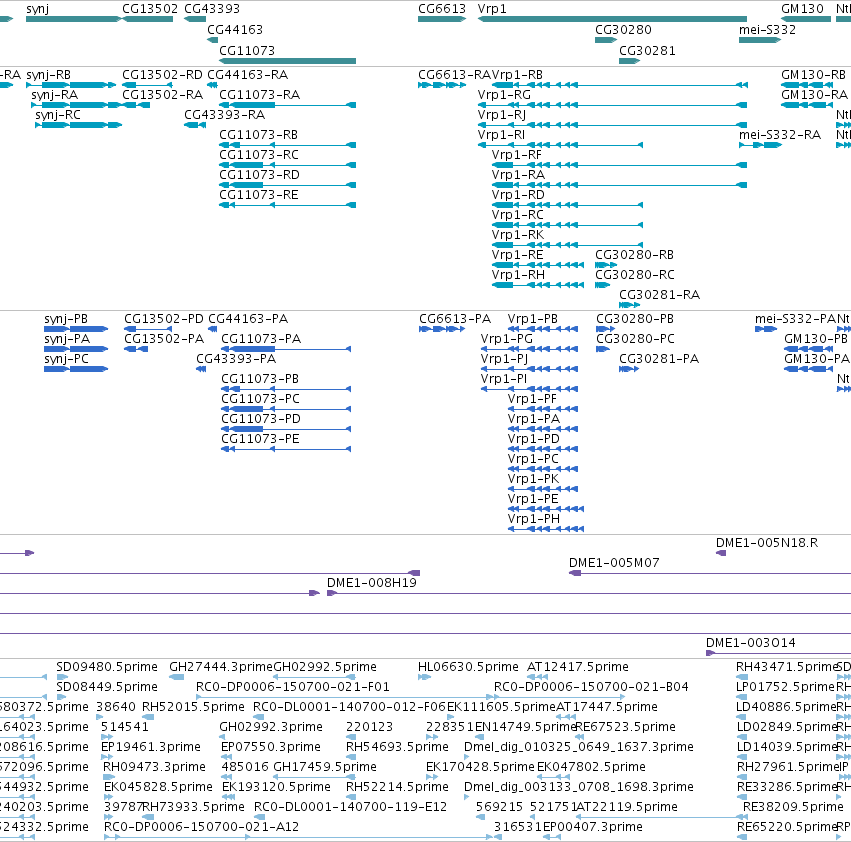This screenshot has width=851, height=842.
Task: Click the CG11073 gene bar
Action: click(287, 61)
